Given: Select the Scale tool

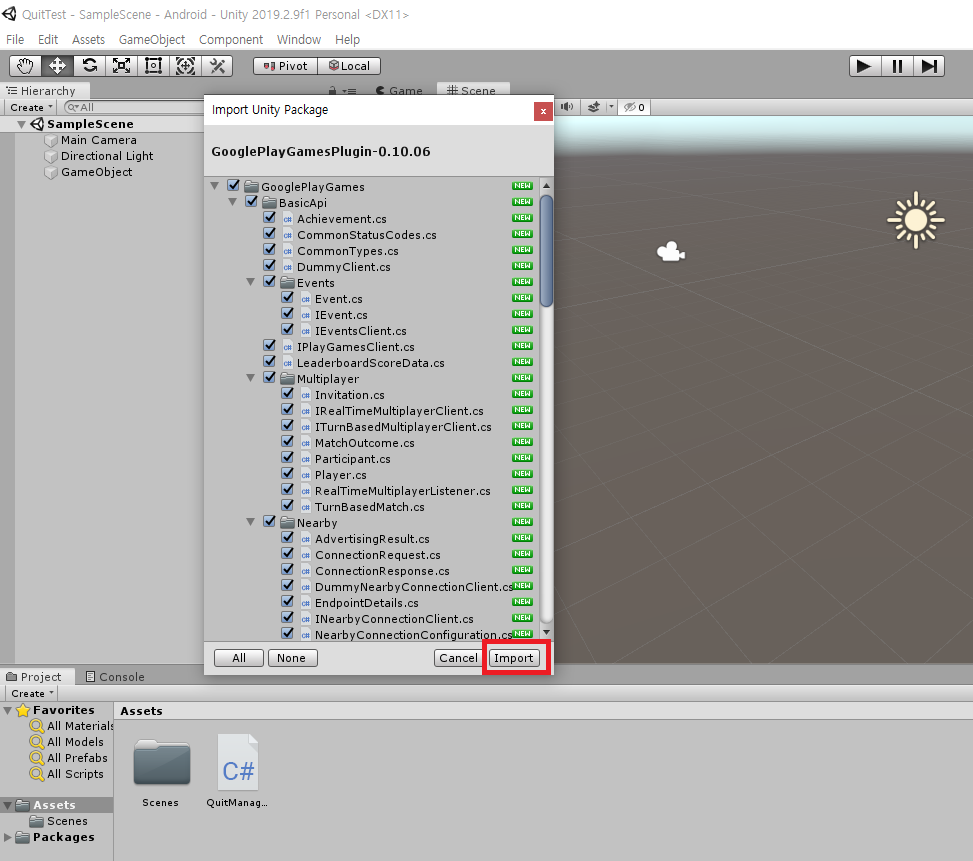Looking at the screenshot, I should (121, 66).
